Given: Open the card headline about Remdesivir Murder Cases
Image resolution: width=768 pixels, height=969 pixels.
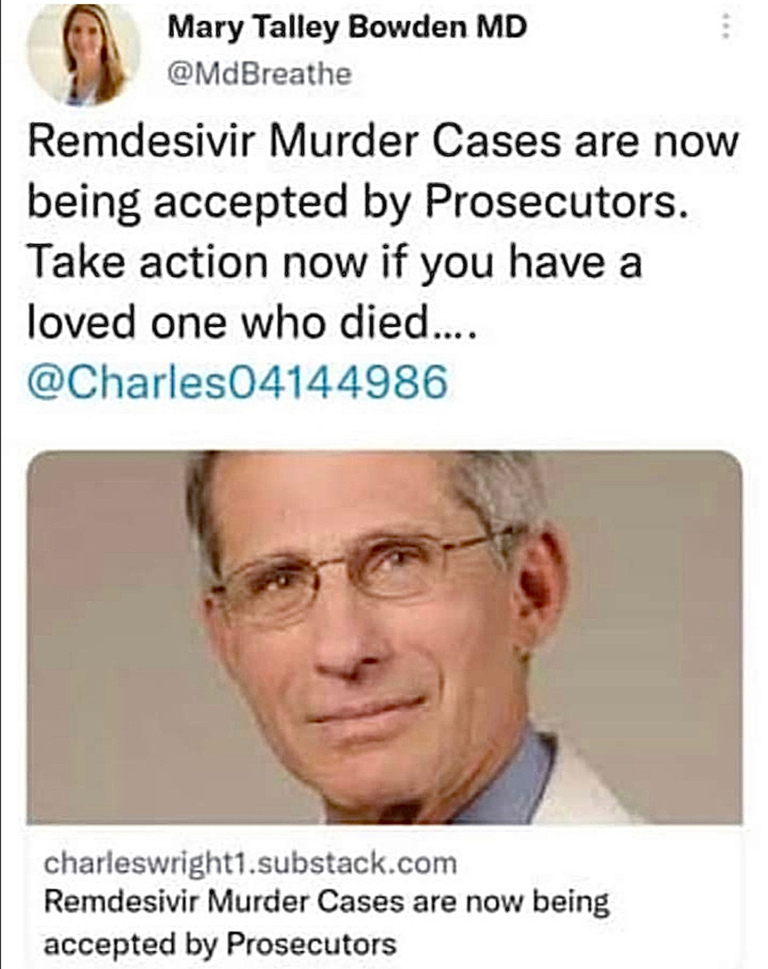Looking at the screenshot, I should click(x=326, y=923).
